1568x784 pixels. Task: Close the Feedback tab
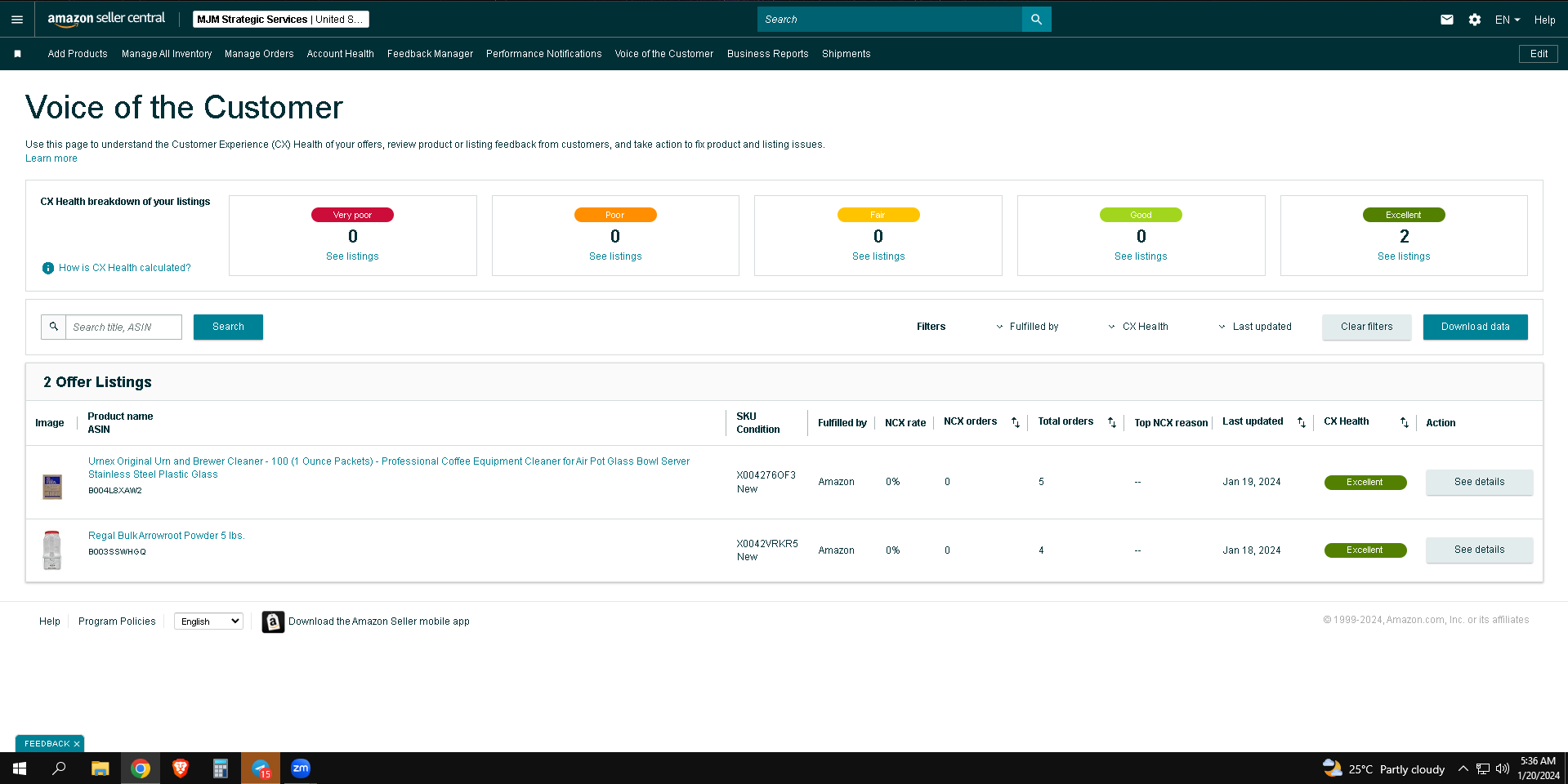pyautogui.click(x=77, y=744)
